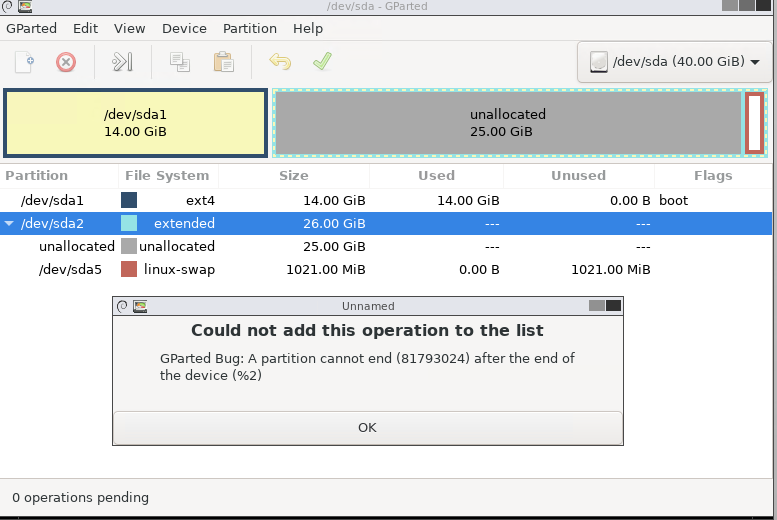Select the unallocated row in partition list
The height and width of the screenshot is (520, 777).
click(386, 246)
